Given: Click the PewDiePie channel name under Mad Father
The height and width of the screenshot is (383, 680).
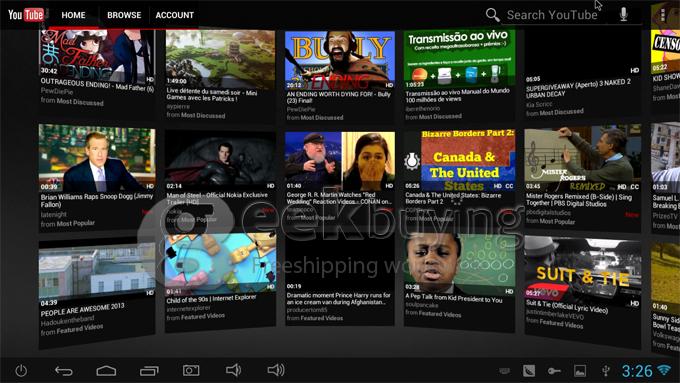Looking at the screenshot, I should pyautogui.click(x=57, y=91).
